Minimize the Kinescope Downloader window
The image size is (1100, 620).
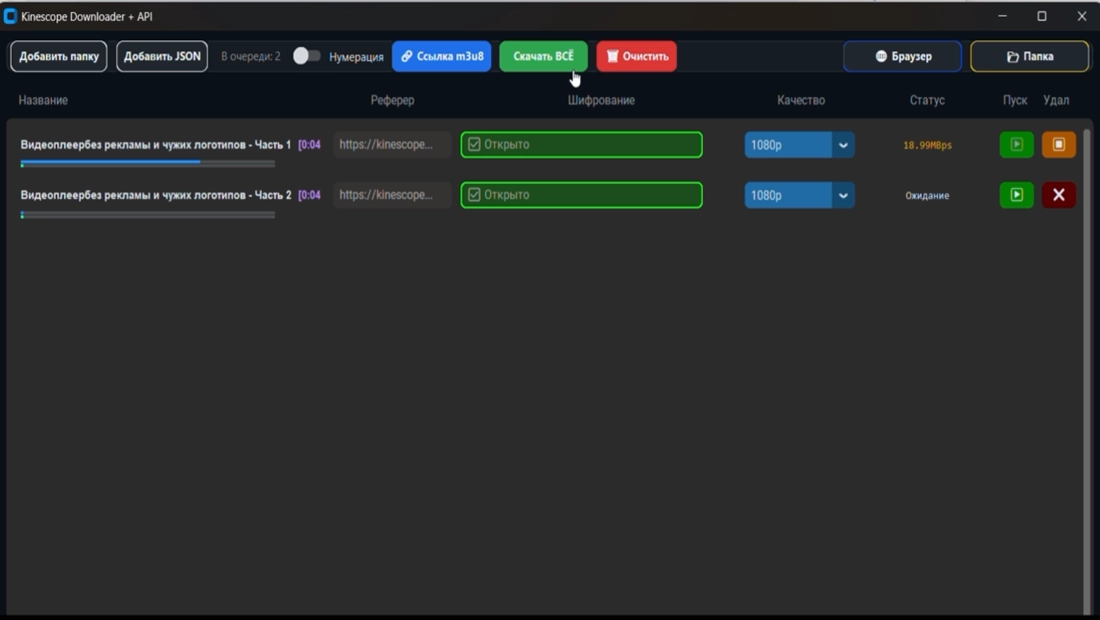point(1002,16)
